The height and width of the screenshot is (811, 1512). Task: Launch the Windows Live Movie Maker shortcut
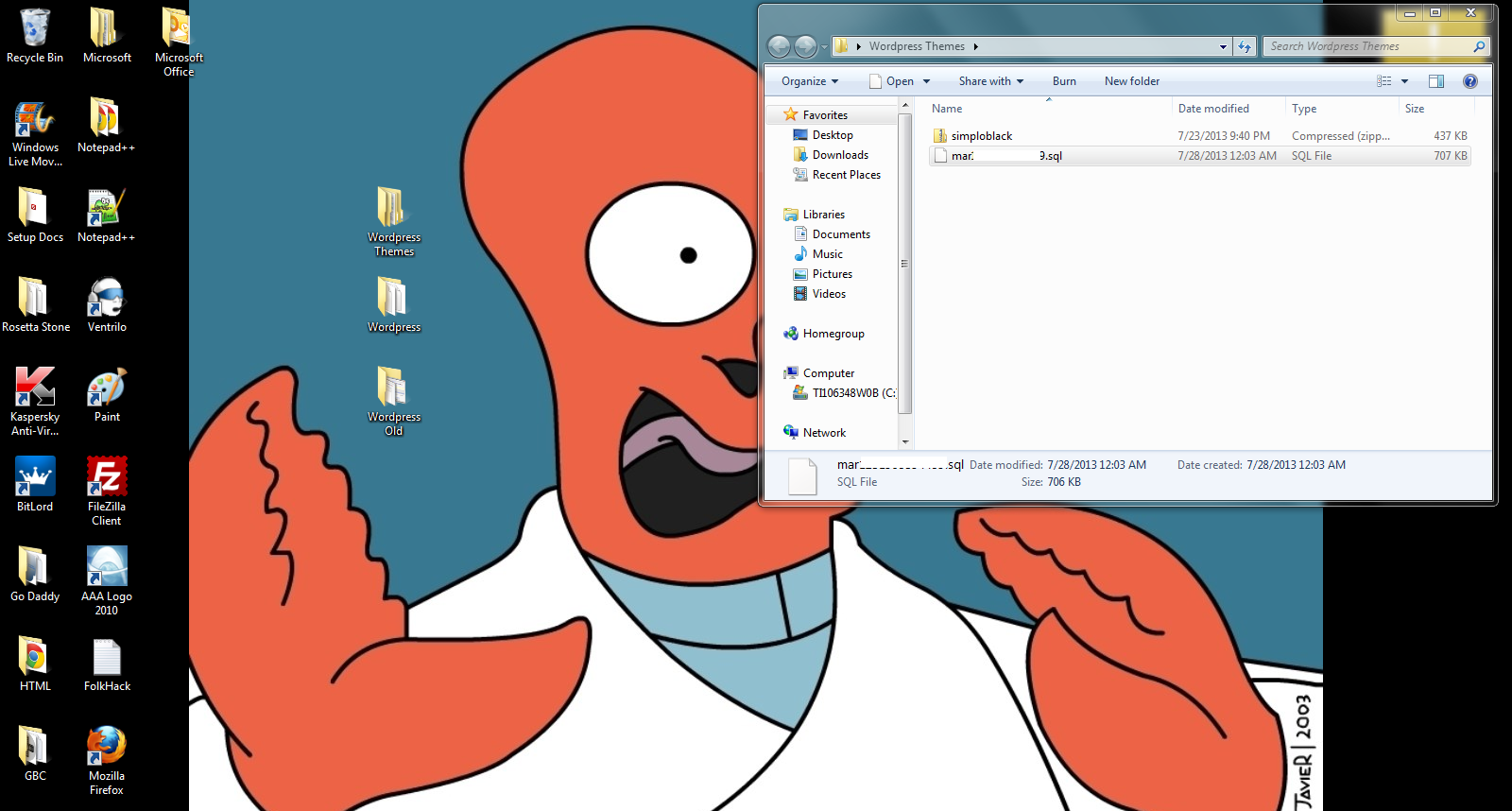click(x=35, y=133)
